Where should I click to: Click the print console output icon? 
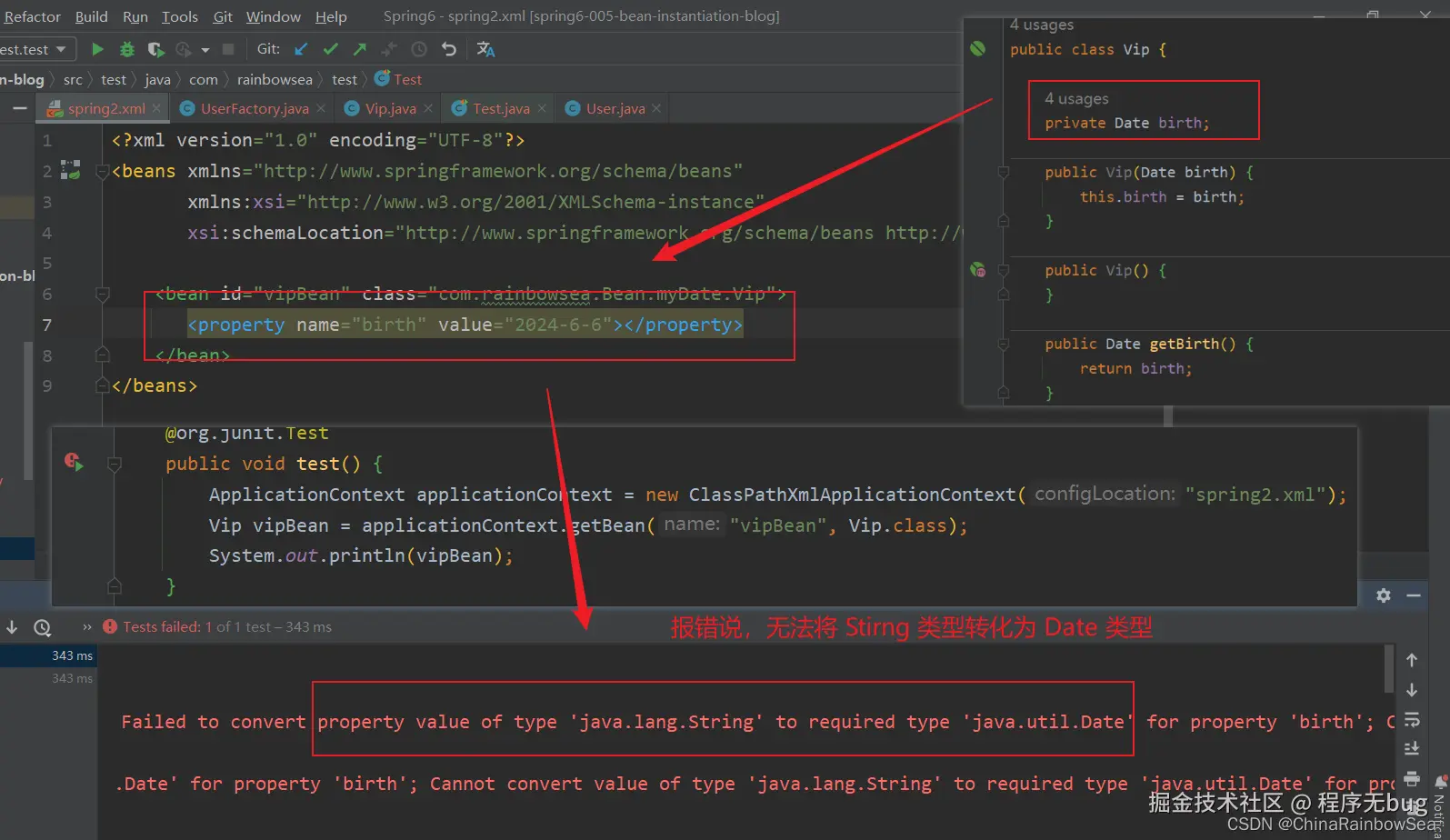(1412, 778)
